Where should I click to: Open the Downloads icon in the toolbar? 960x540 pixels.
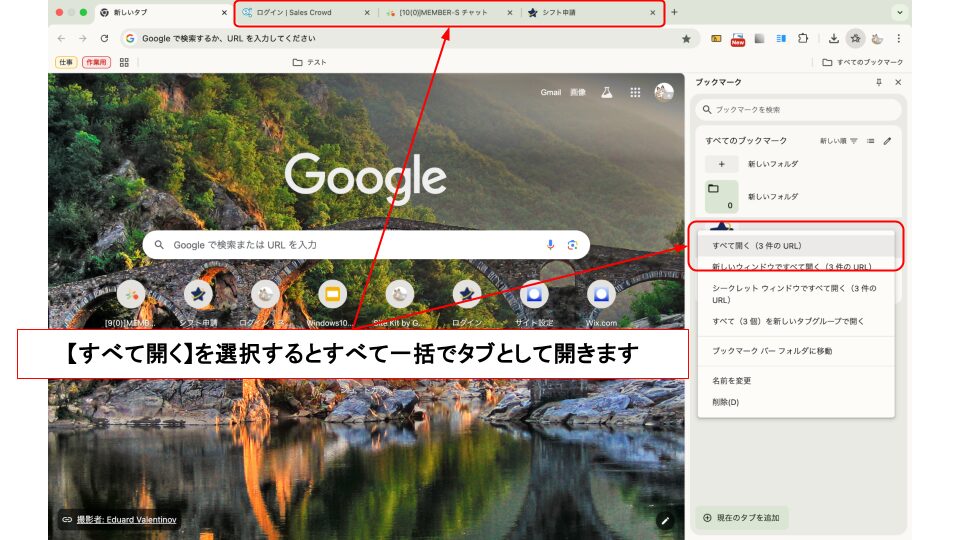point(833,38)
